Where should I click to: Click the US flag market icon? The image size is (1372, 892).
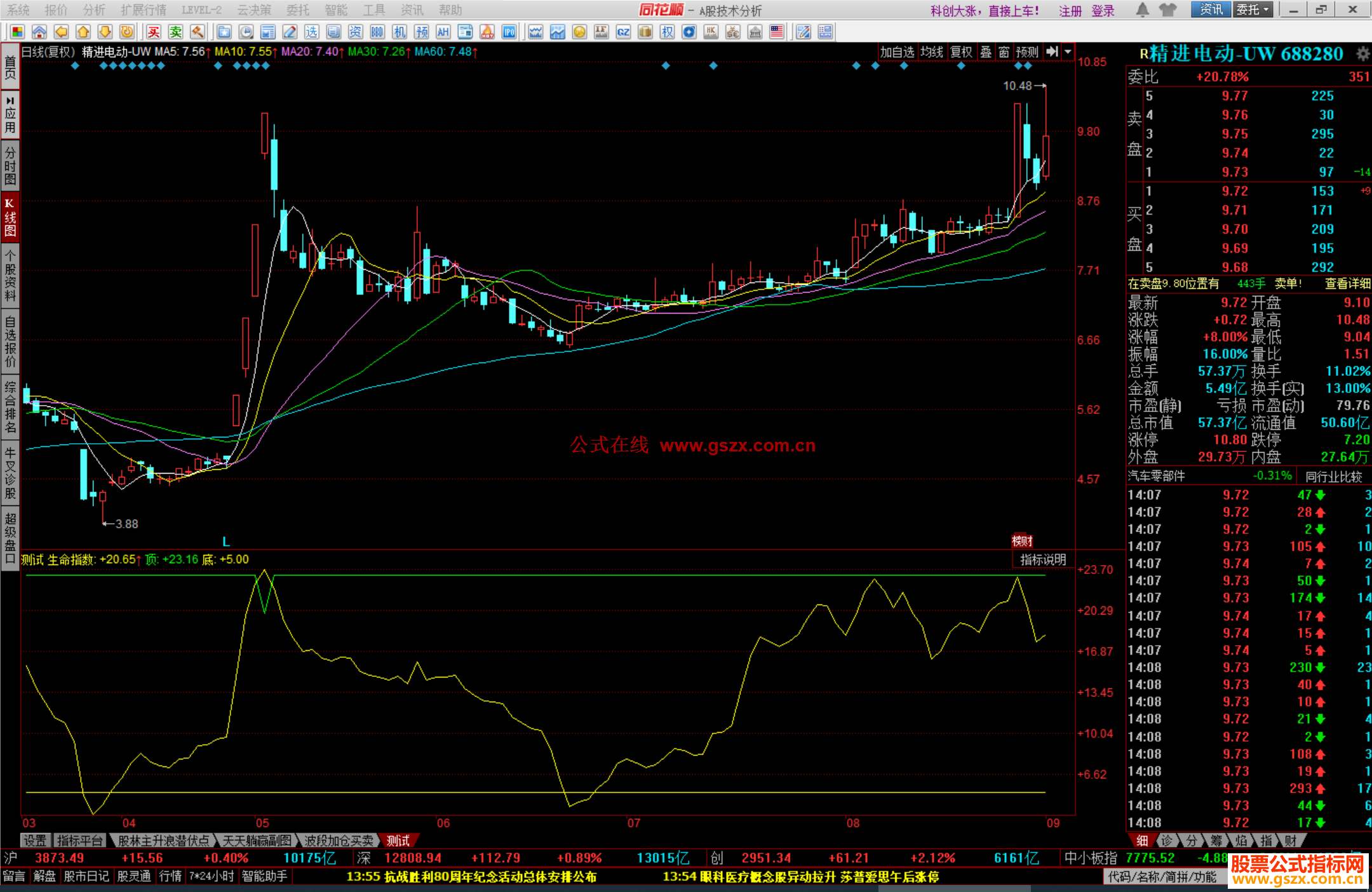tap(776, 32)
